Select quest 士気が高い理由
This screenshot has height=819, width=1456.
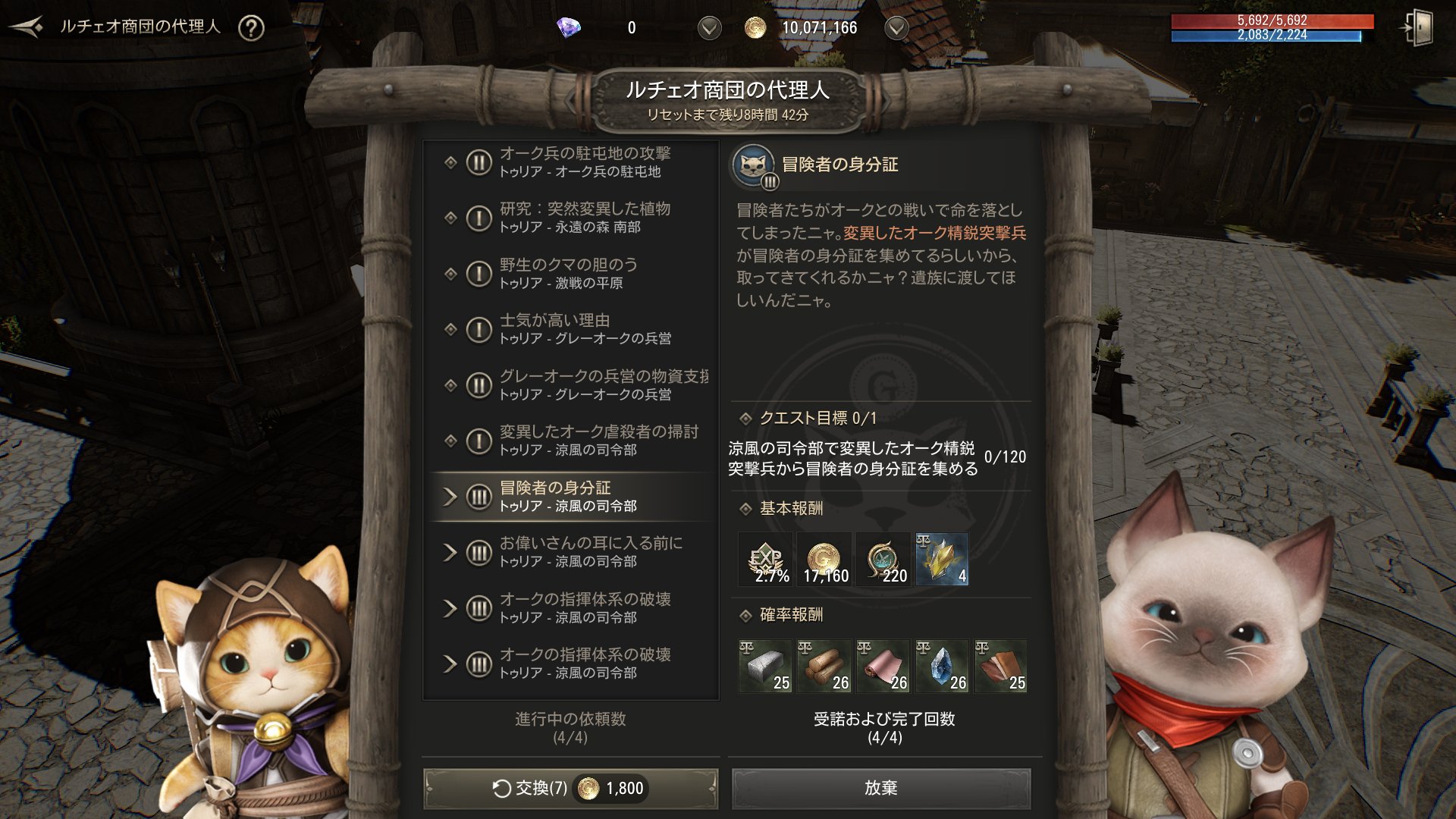coord(573,329)
